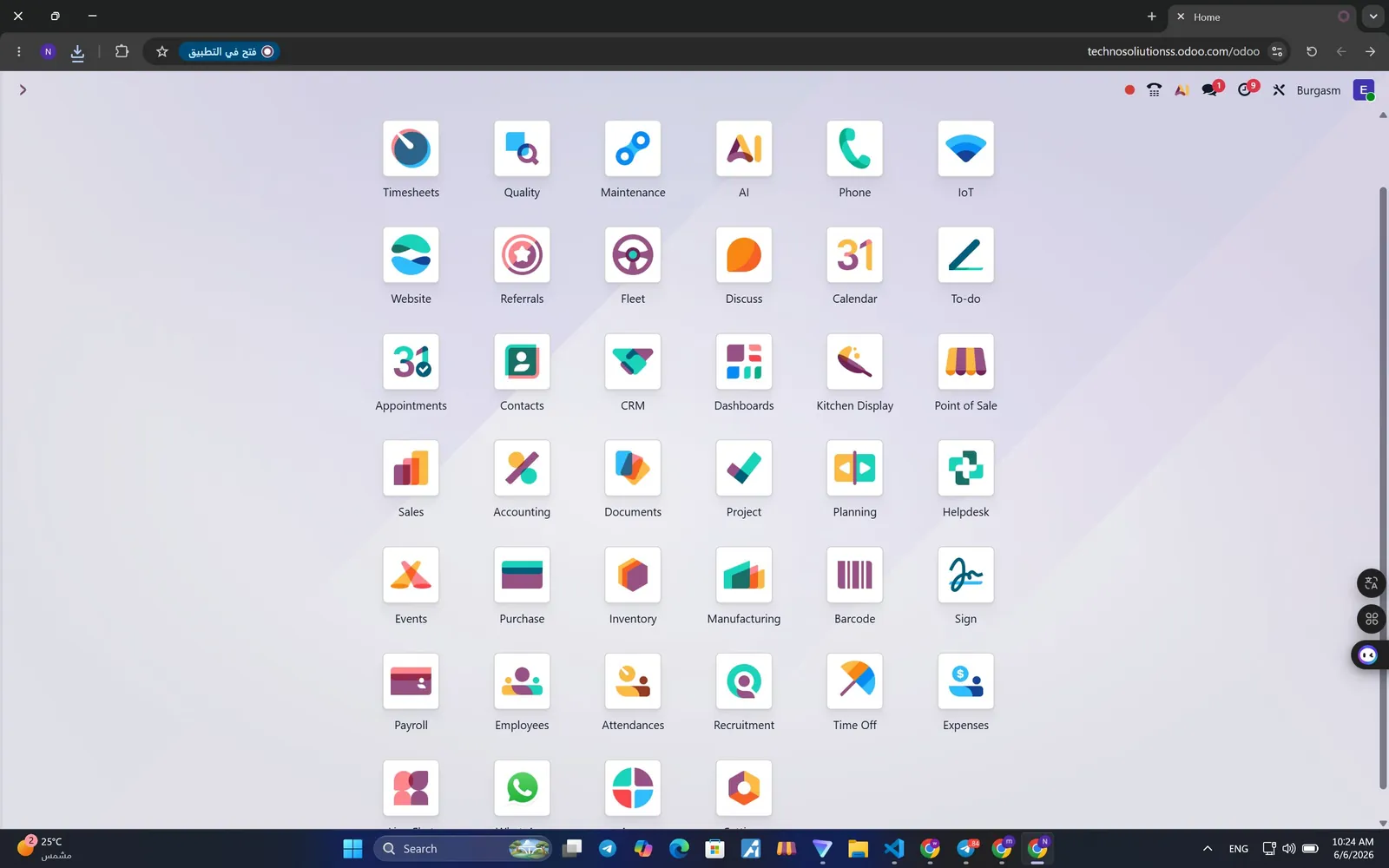Open the Recruitment app
Image resolution: width=1389 pixels, height=868 pixels.
[744, 682]
